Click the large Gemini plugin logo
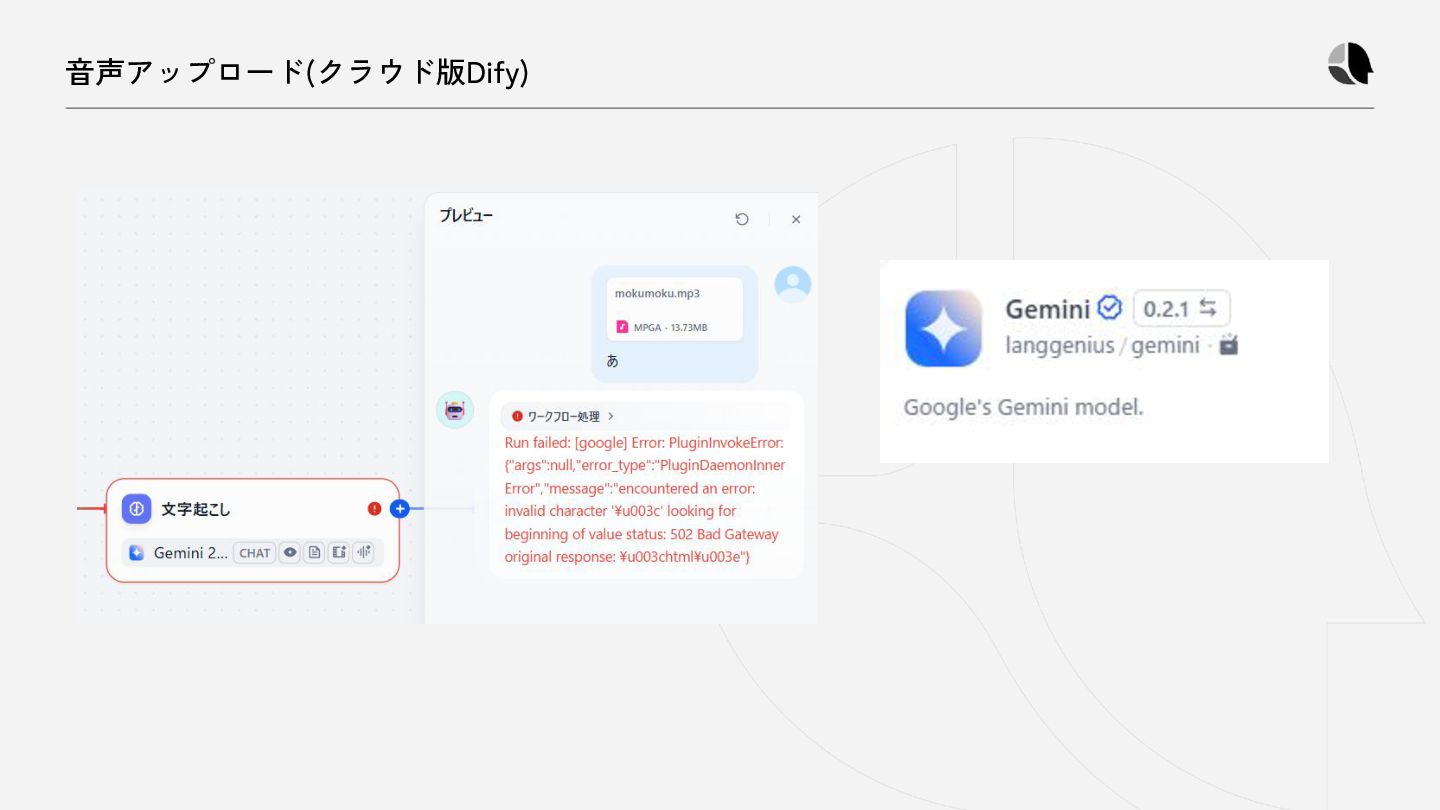This screenshot has height=810, width=1440. pyautogui.click(x=944, y=329)
